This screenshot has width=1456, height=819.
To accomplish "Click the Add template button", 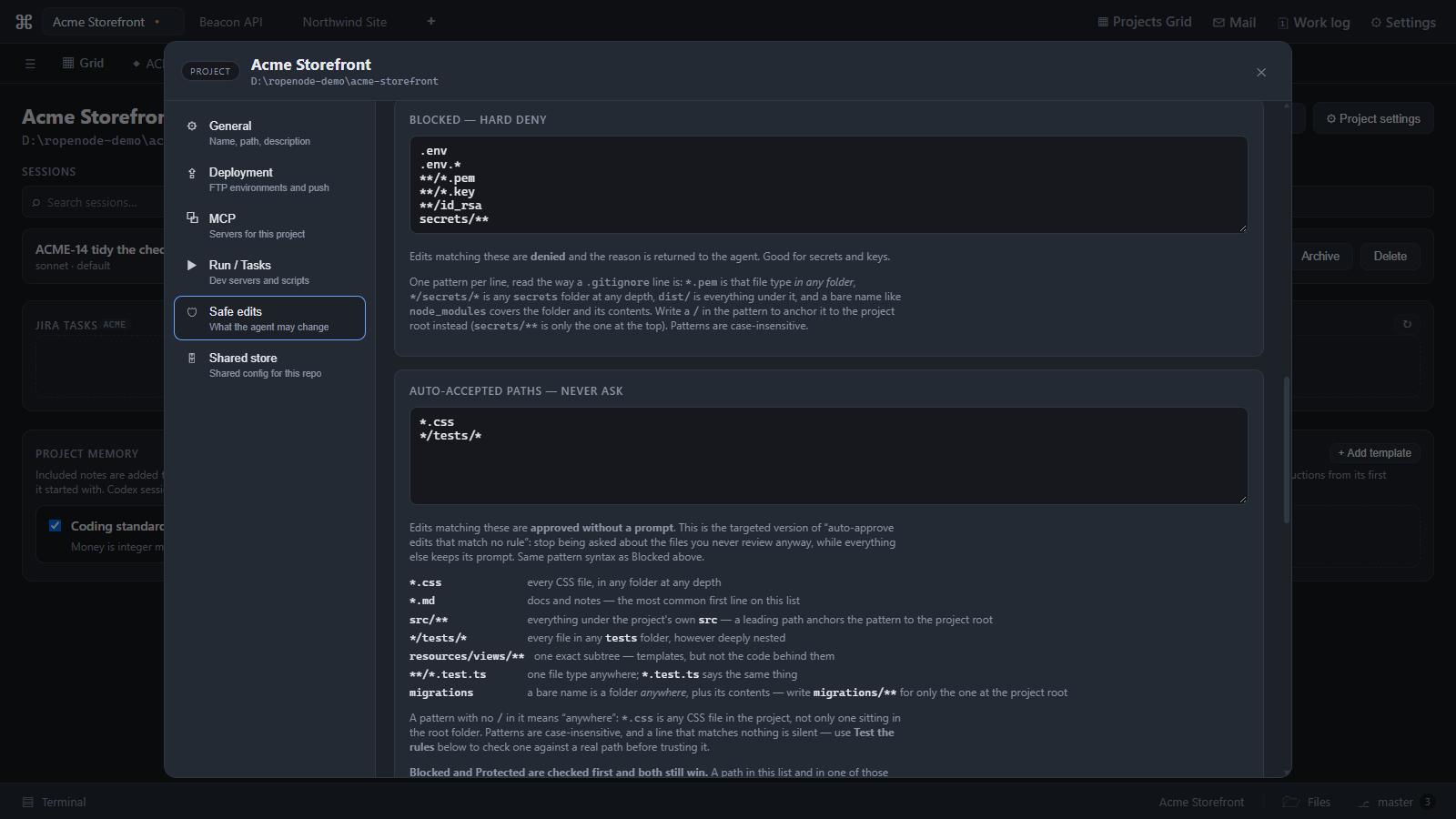I will click(x=1374, y=453).
